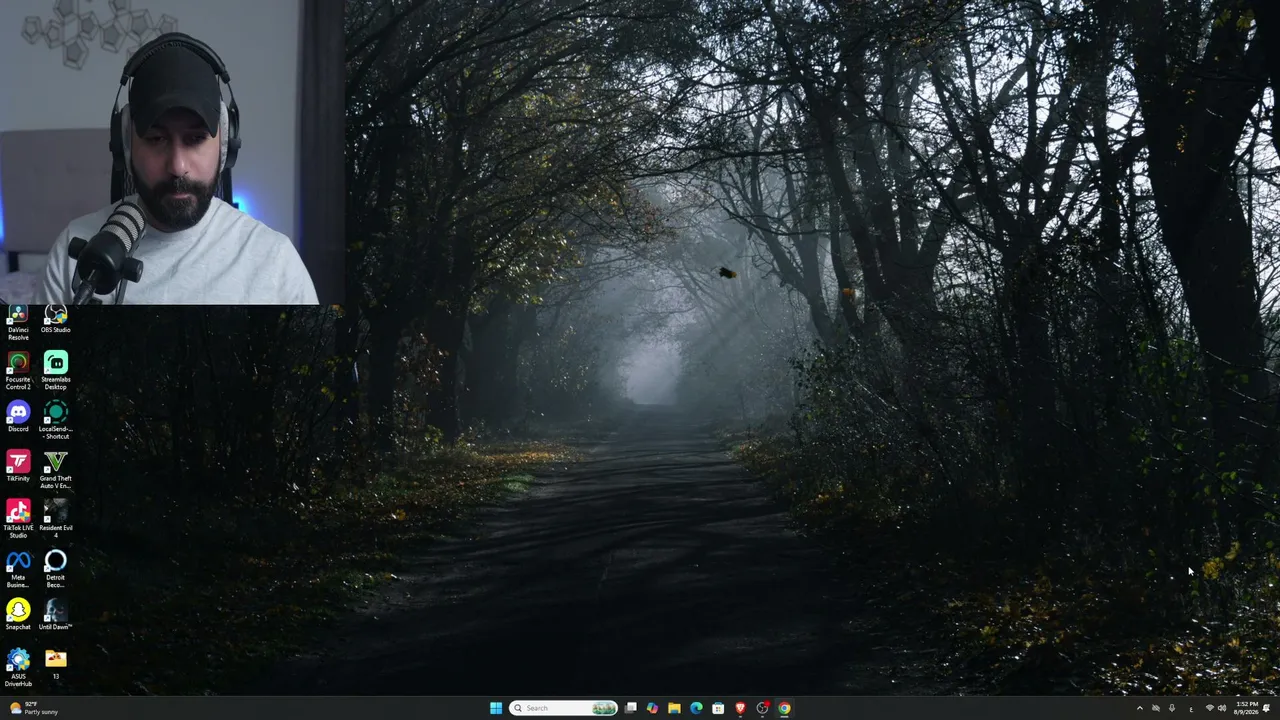Show hidden system tray icons
The image size is (1280, 720).
tap(1139, 708)
